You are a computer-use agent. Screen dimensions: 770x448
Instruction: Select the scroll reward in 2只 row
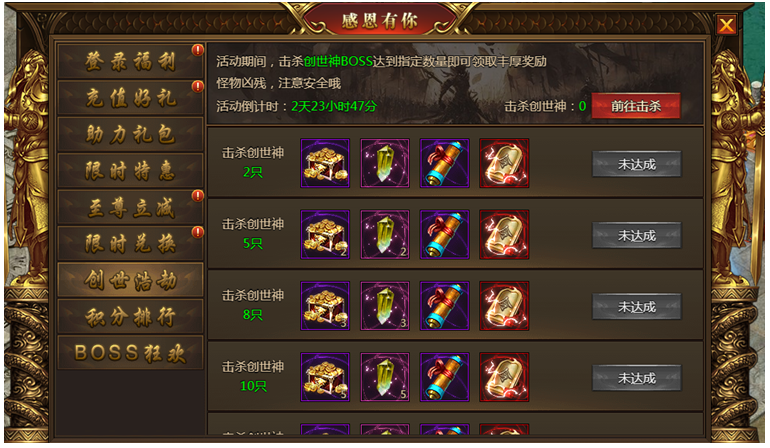pos(444,163)
